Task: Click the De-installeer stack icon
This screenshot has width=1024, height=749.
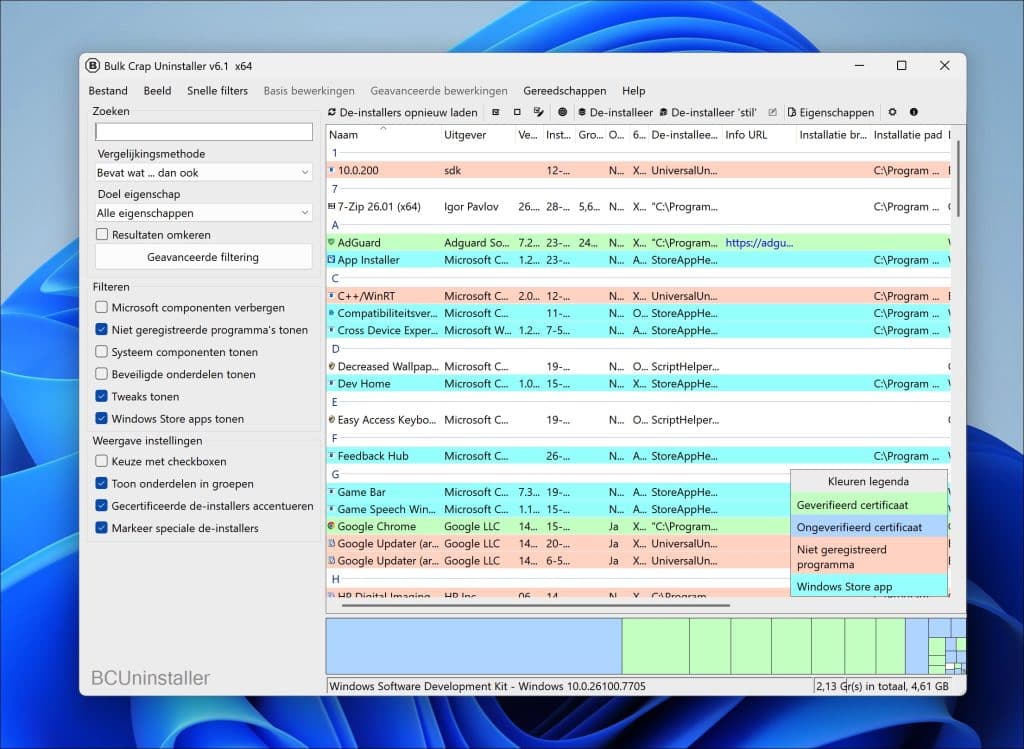Action: pos(582,112)
